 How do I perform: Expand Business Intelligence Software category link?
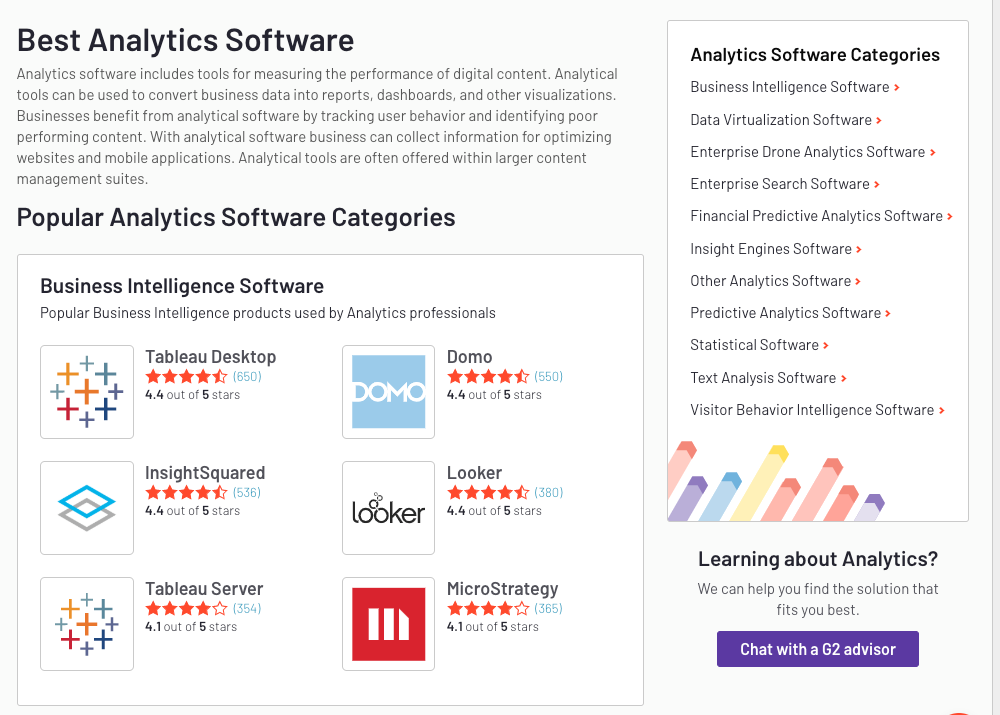[x=795, y=87]
